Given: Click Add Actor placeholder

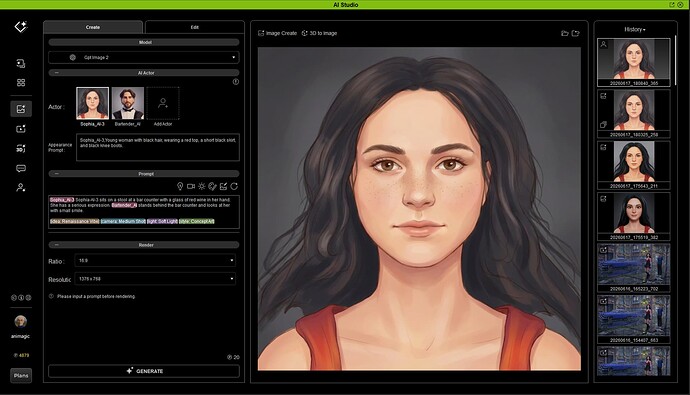Looking at the screenshot, I should 163,104.
